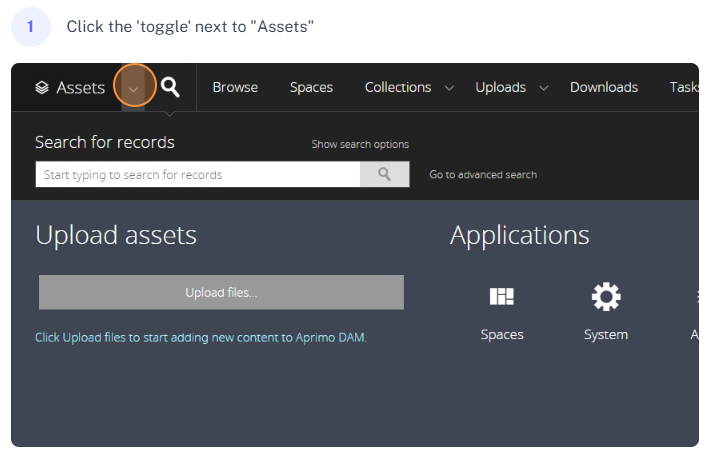Go to the Downloads menu item
This screenshot has width=708, height=457.
[604, 87]
